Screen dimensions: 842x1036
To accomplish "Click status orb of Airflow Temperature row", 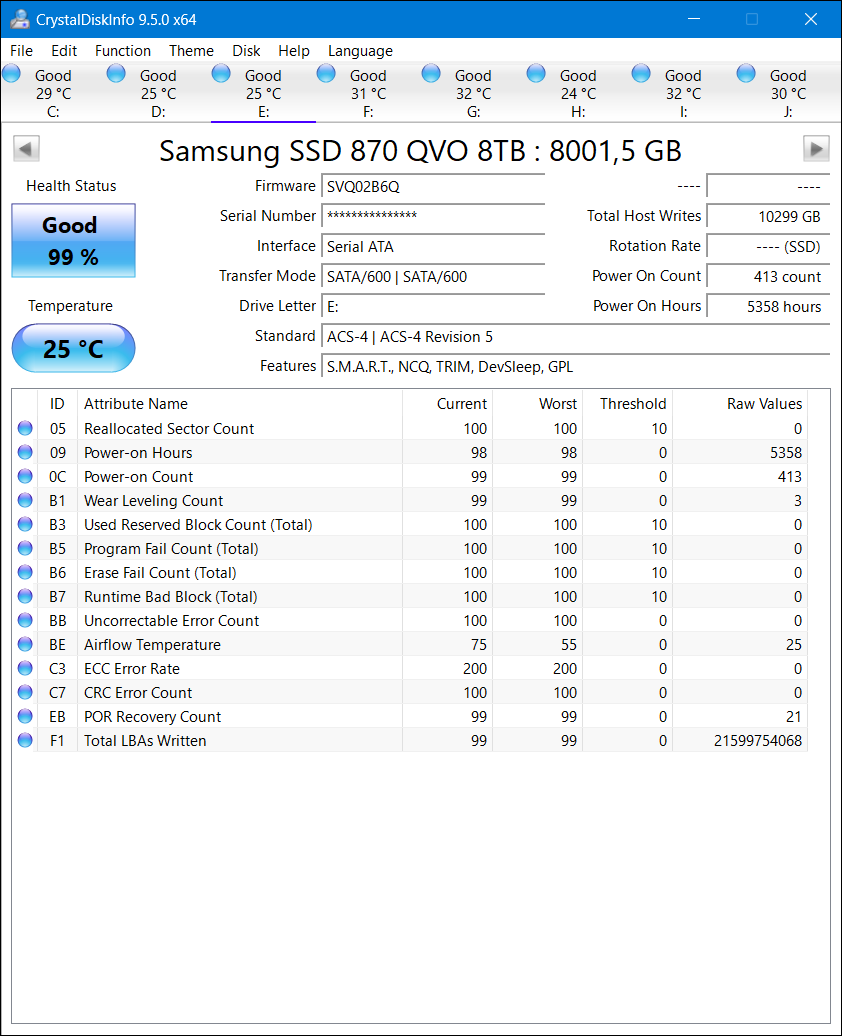I will (x=25, y=644).
